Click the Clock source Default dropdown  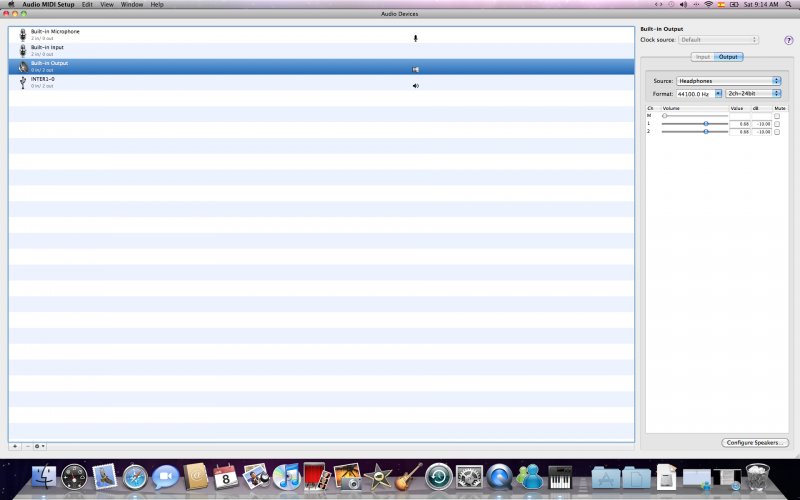click(x=718, y=40)
